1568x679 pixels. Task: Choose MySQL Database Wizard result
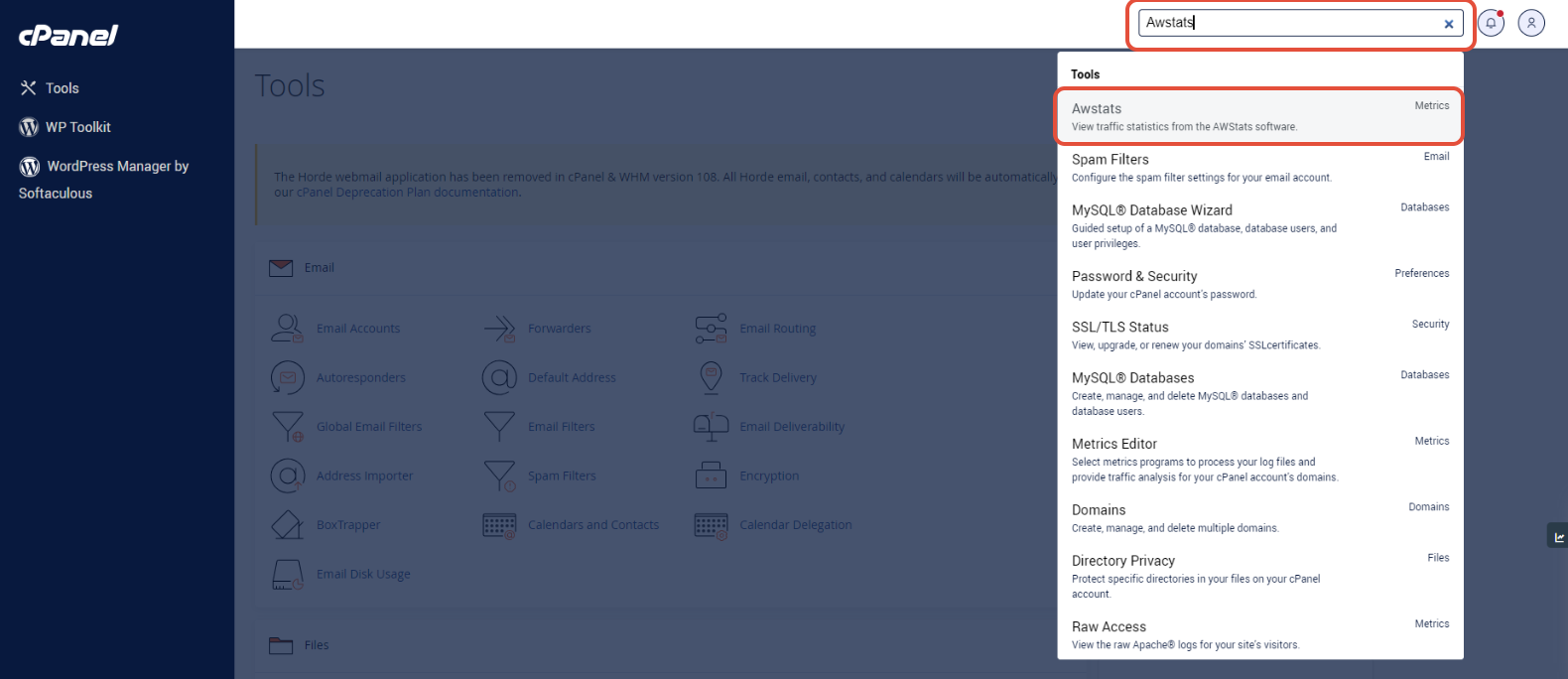pos(1260,225)
